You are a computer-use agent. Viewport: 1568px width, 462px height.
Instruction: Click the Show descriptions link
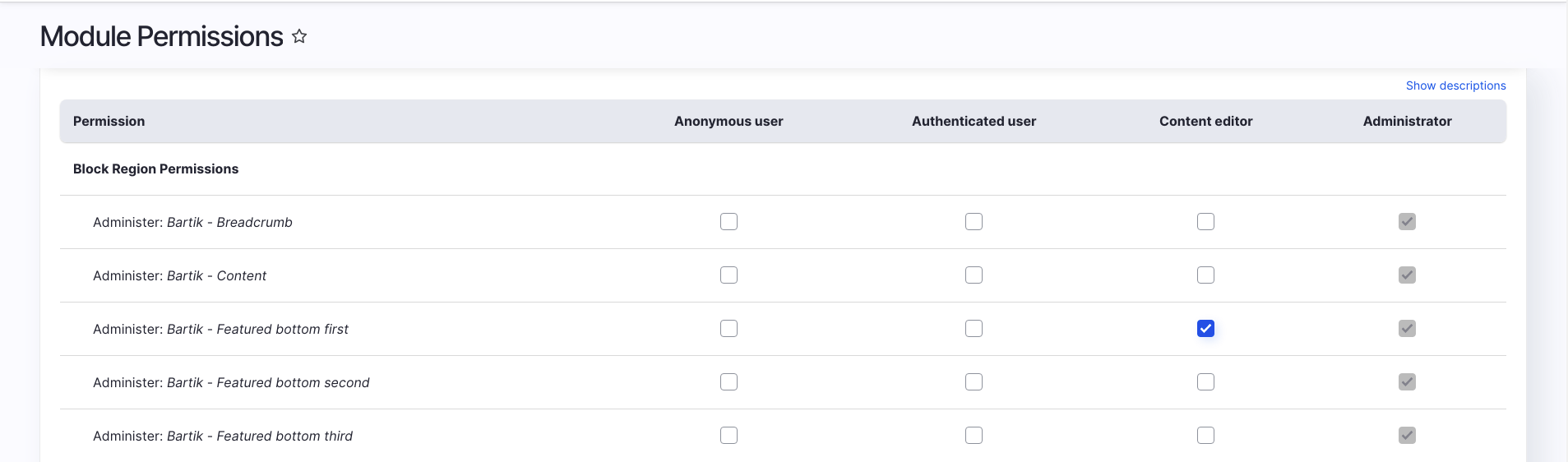1455,85
